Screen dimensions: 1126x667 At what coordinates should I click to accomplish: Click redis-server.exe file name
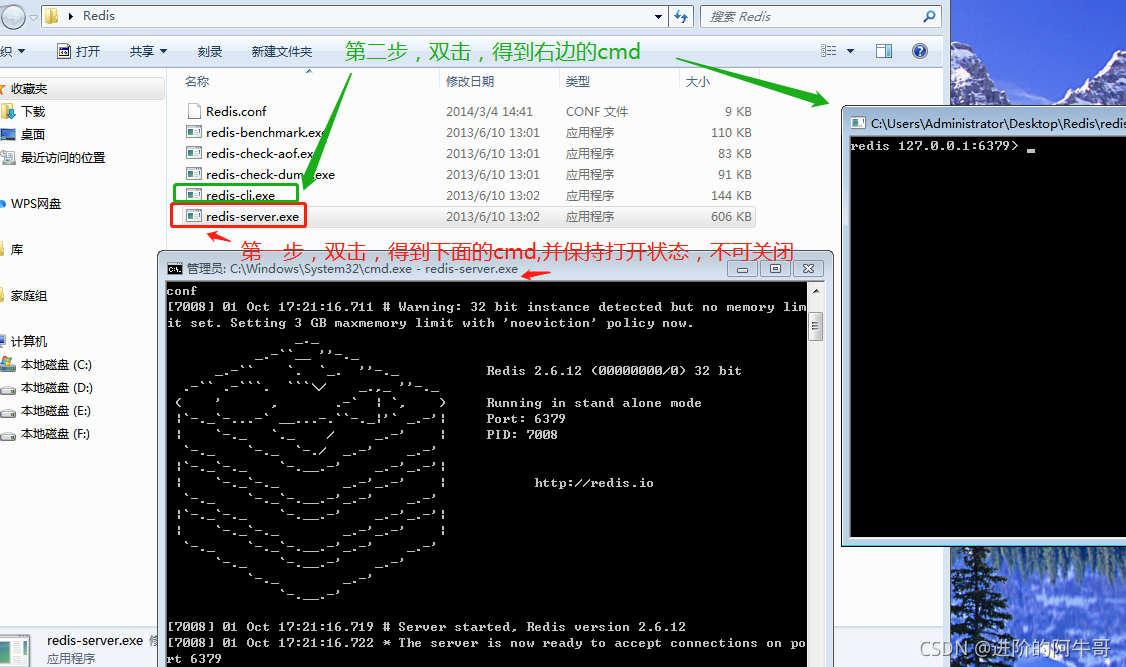pyautogui.click(x=252, y=216)
